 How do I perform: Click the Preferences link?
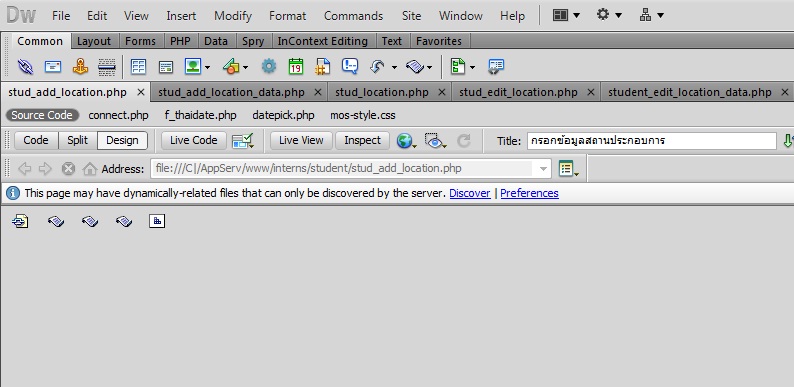(x=529, y=193)
